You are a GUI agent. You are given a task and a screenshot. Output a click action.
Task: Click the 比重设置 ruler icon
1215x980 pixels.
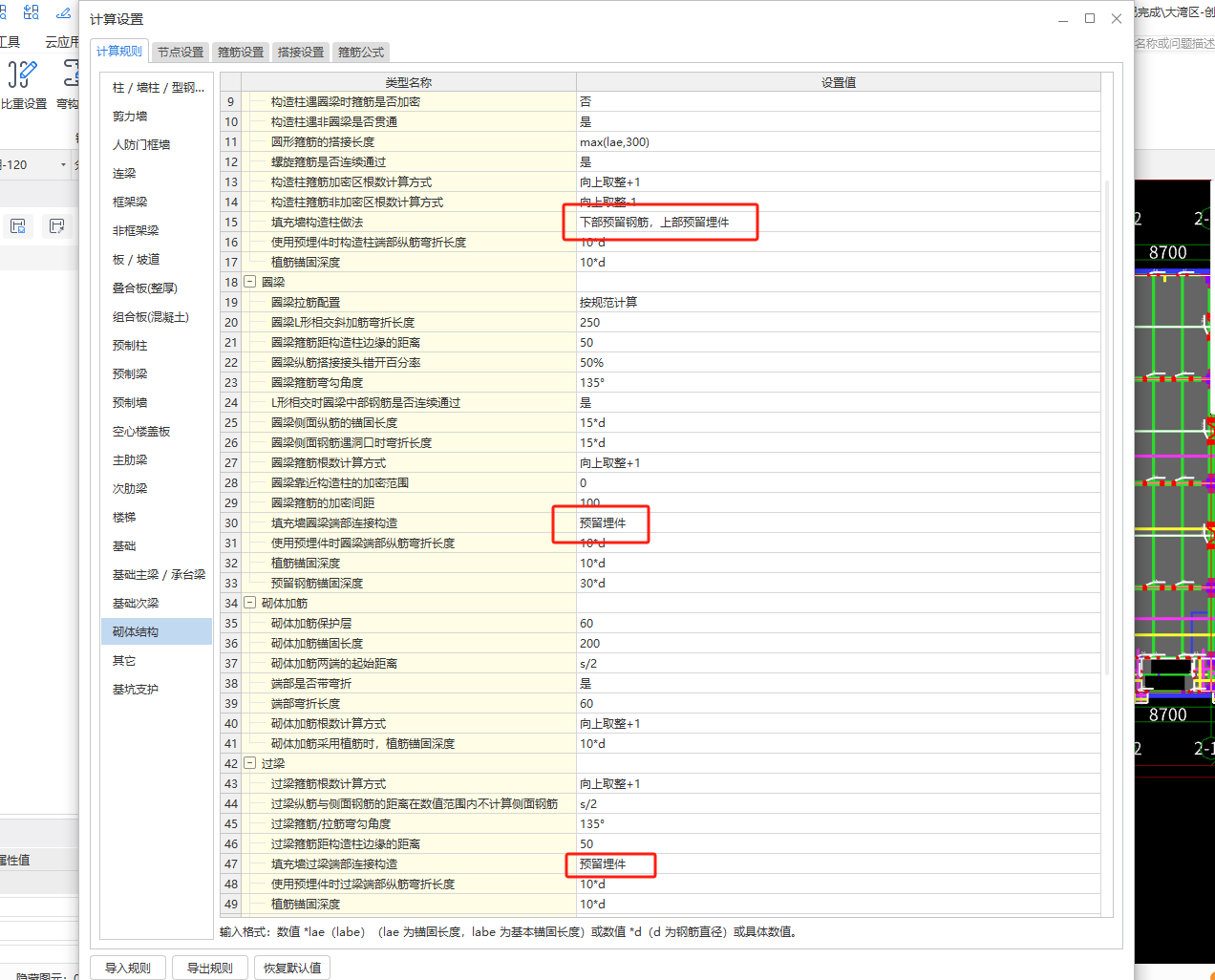click(22, 74)
